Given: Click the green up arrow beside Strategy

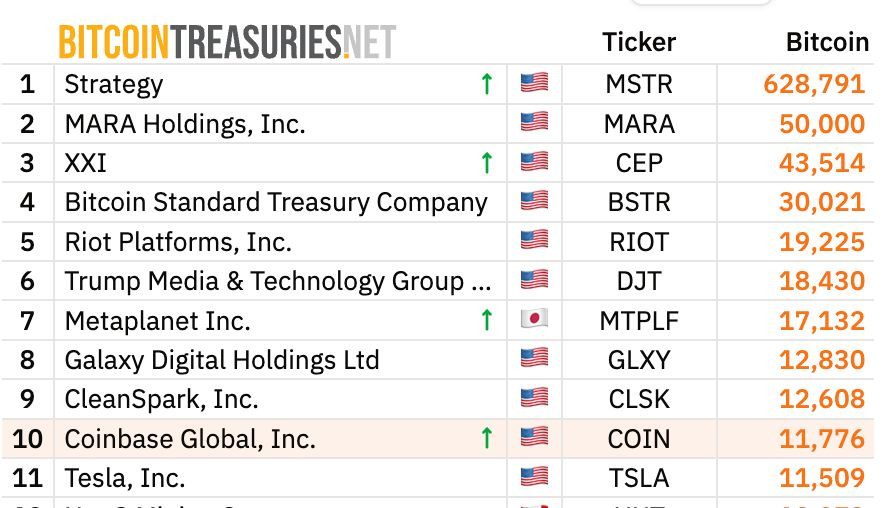Looking at the screenshot, I should click(x=487, y=84).
